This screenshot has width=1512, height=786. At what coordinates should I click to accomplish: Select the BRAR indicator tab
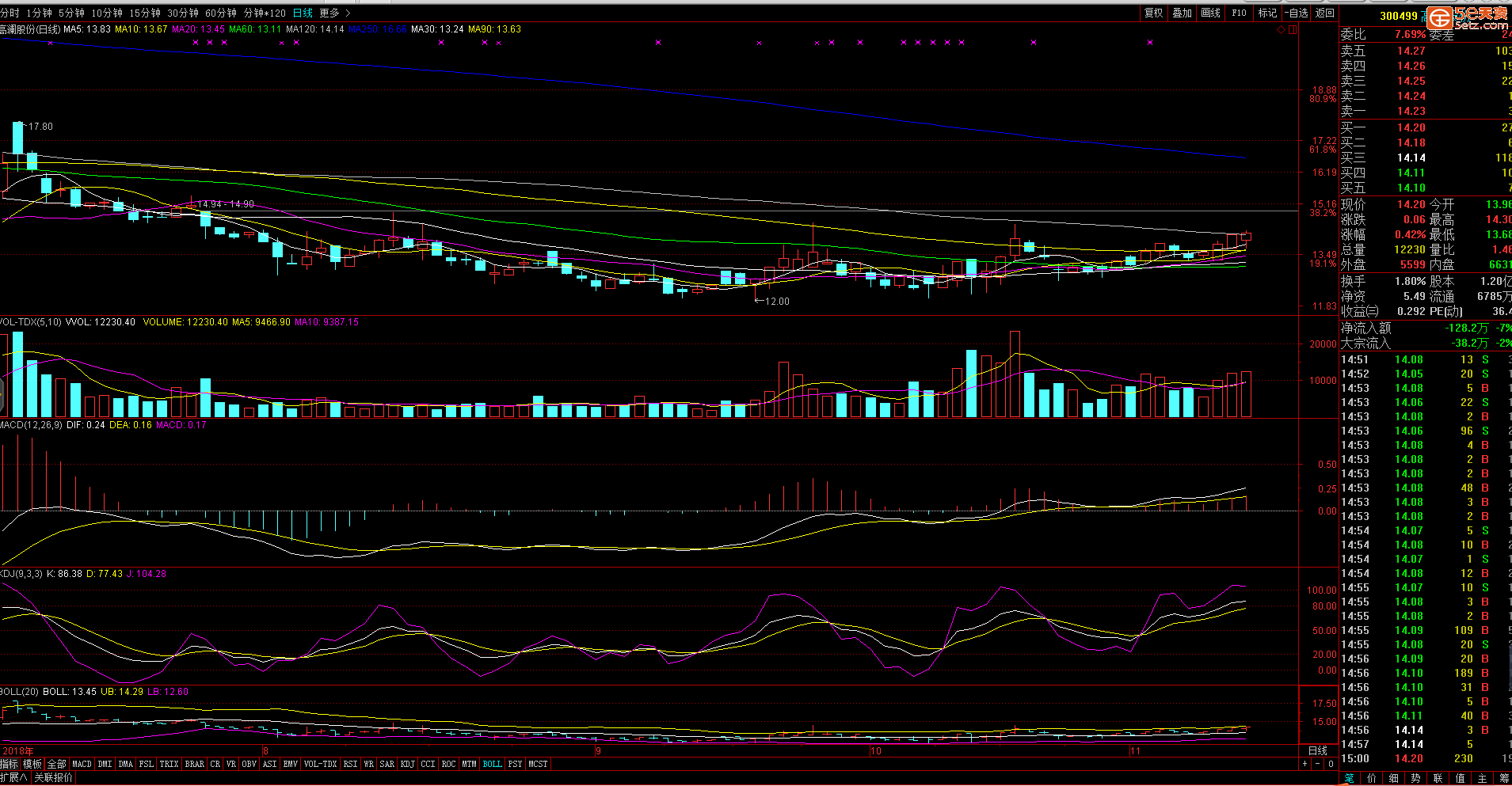click(x=194, y=764)
